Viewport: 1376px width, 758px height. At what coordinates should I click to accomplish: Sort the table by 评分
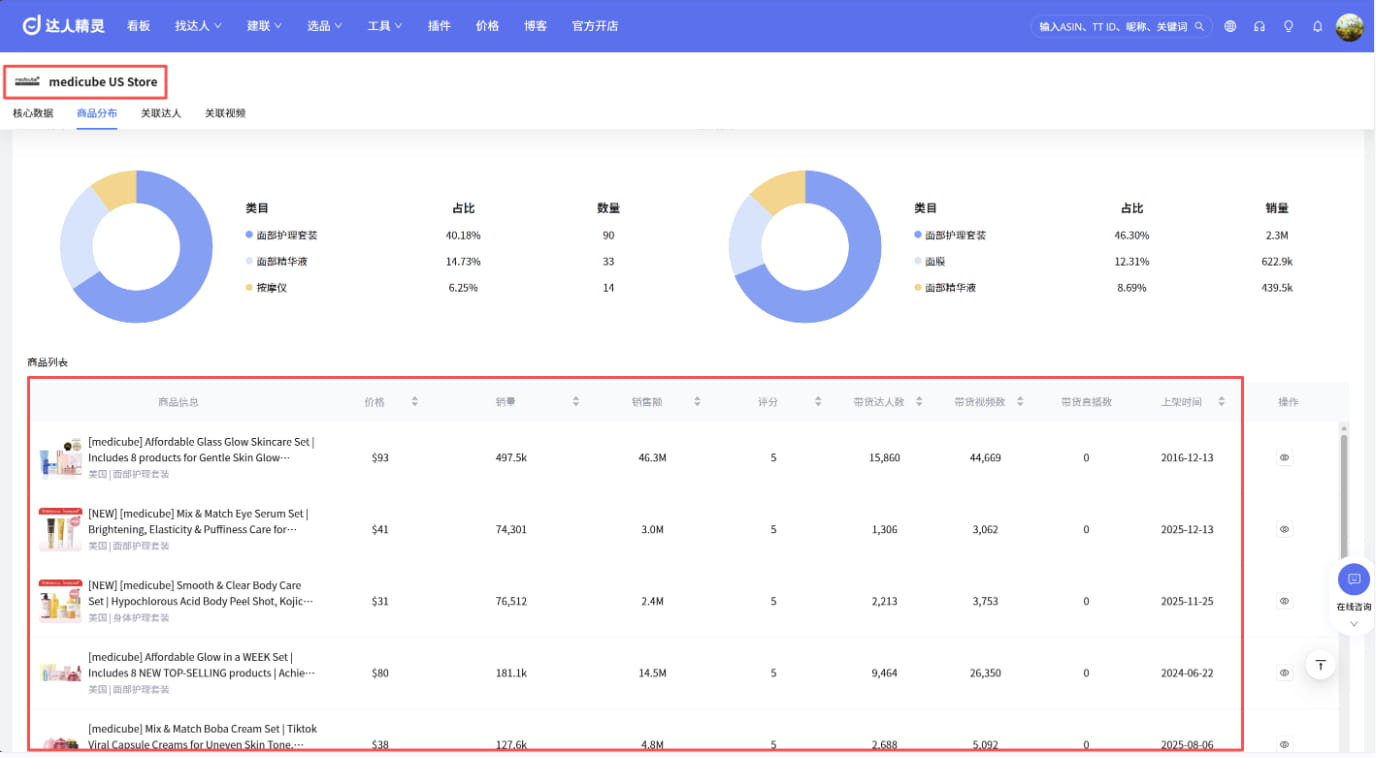tap(818, 402)
